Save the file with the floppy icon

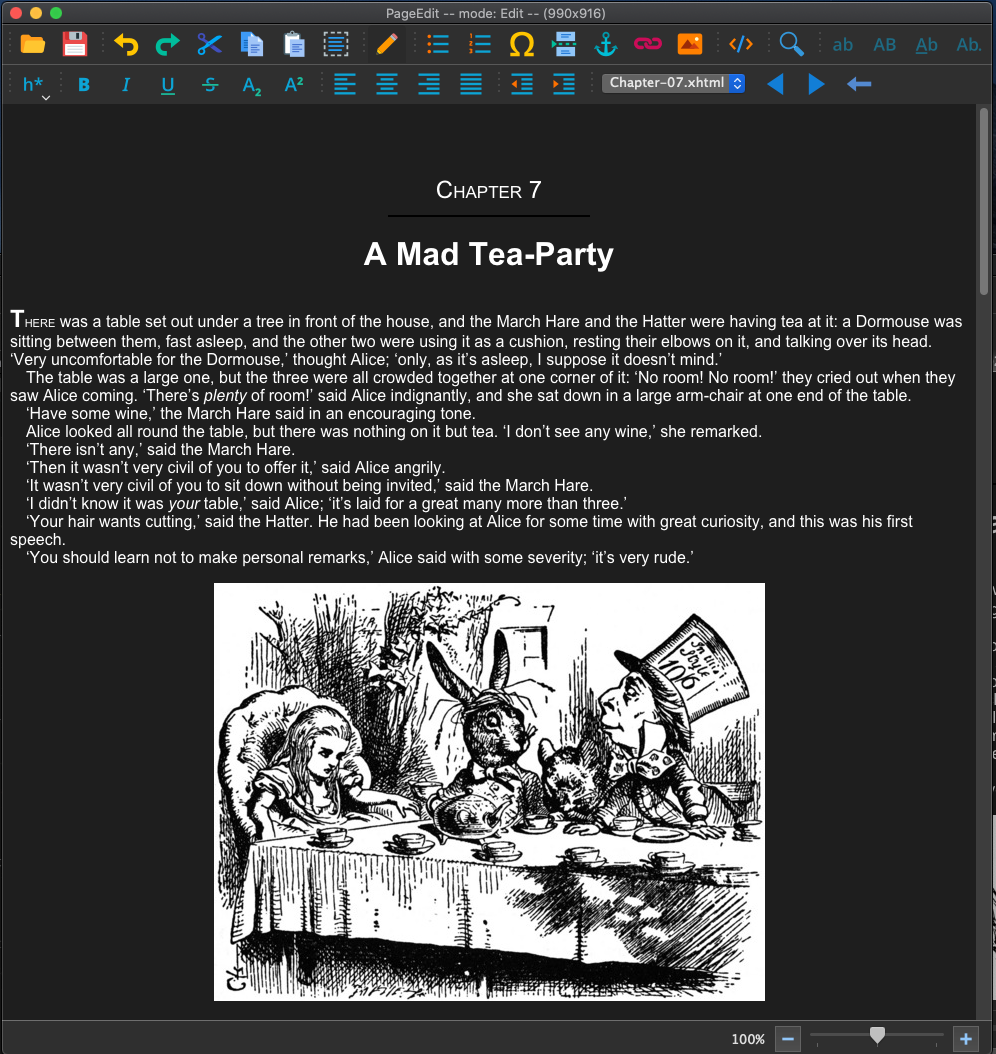click(75, 44)
